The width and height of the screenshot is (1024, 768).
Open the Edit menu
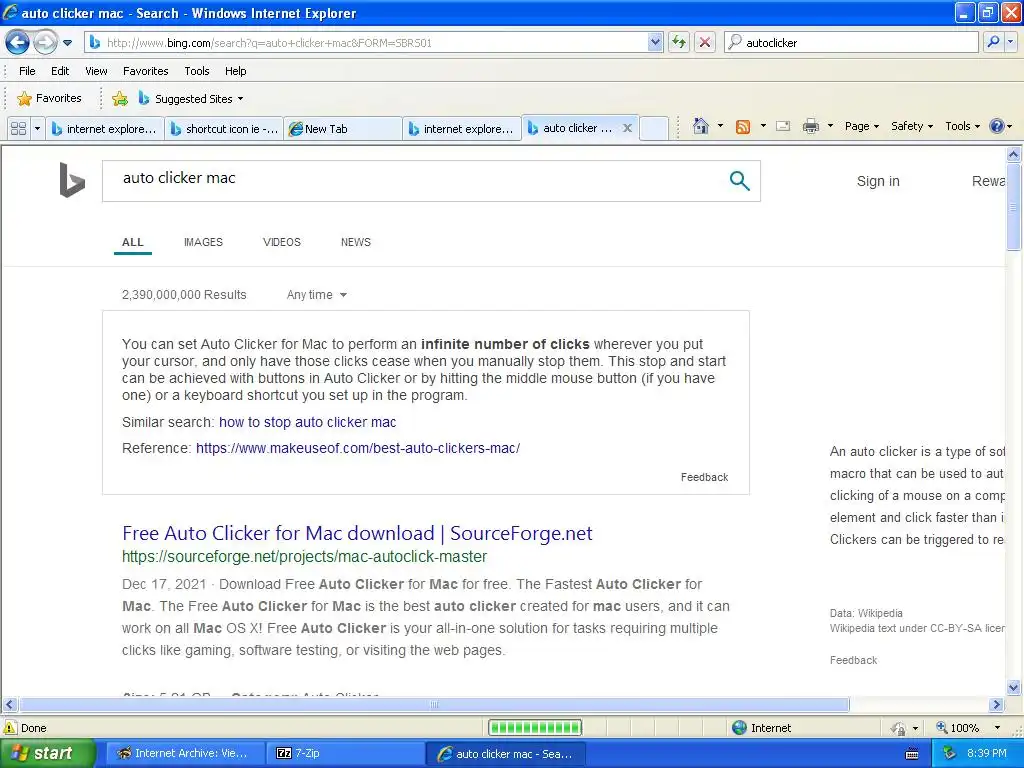[59, 71]
